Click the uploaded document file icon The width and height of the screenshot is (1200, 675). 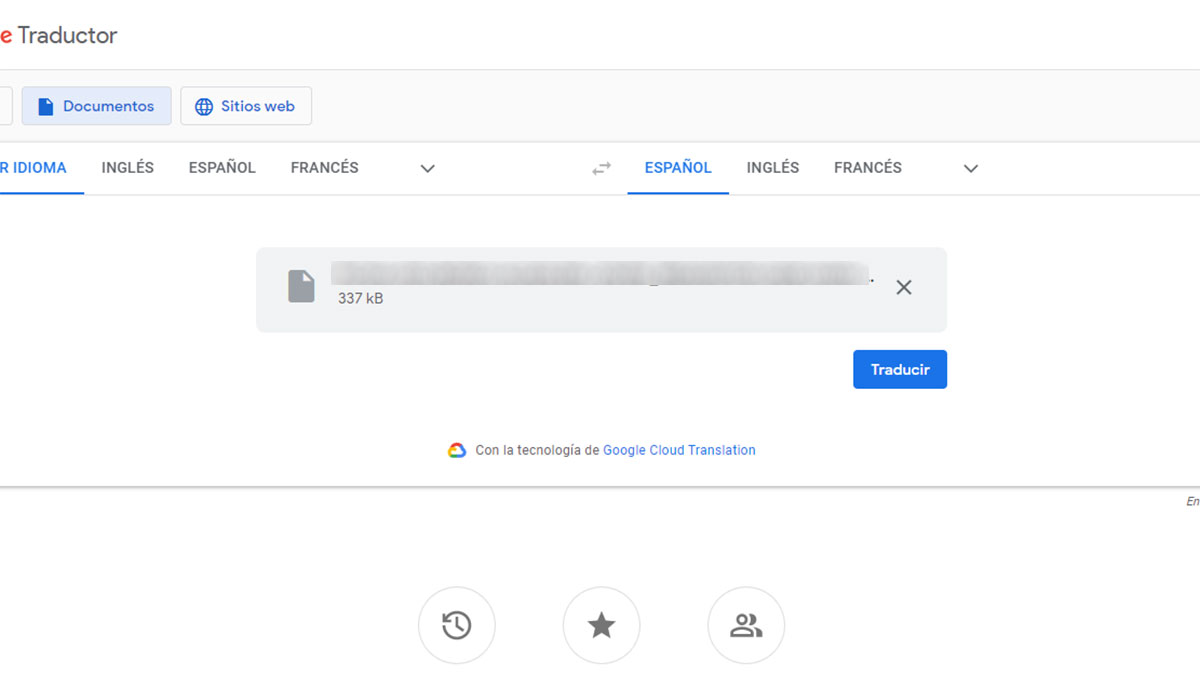tap(301, 286)
